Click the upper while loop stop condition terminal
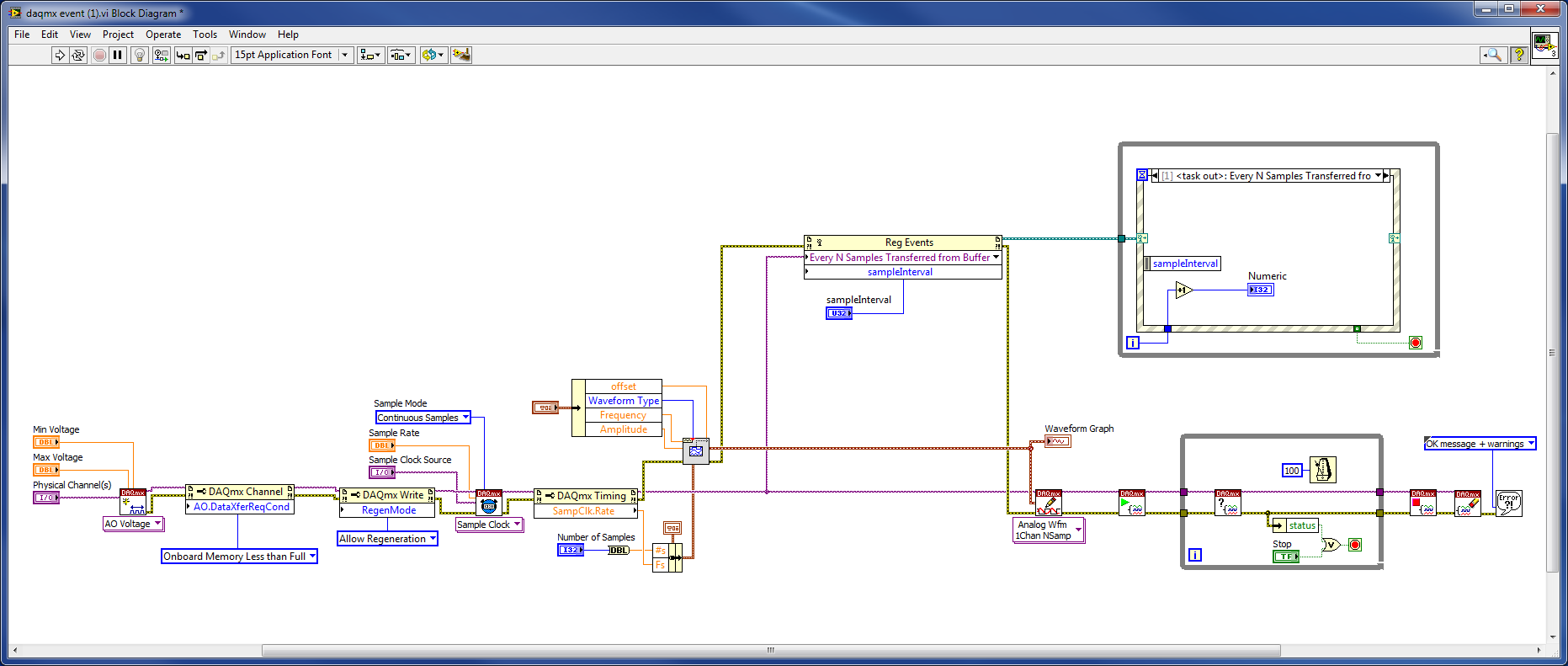This screenshot has width=1568, height=666. pos(1416,343)
